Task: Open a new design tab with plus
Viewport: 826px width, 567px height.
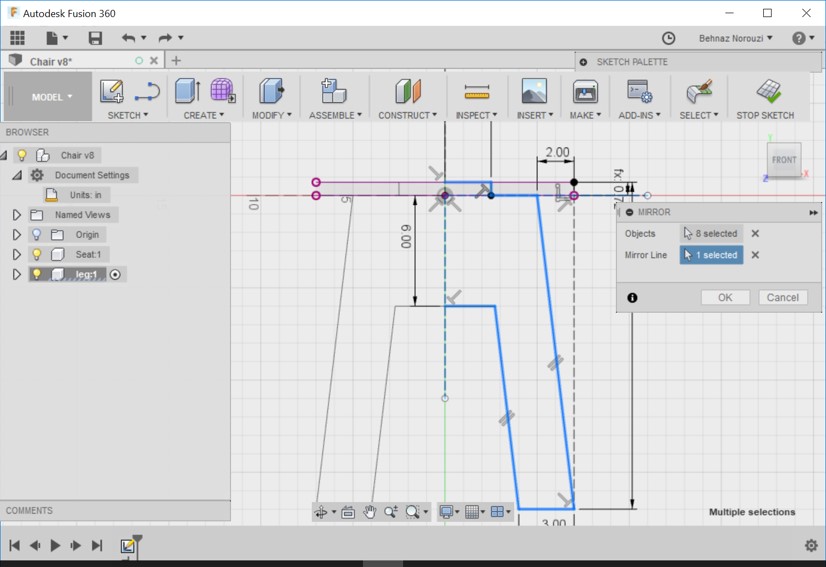Action: tap(176, 61)
